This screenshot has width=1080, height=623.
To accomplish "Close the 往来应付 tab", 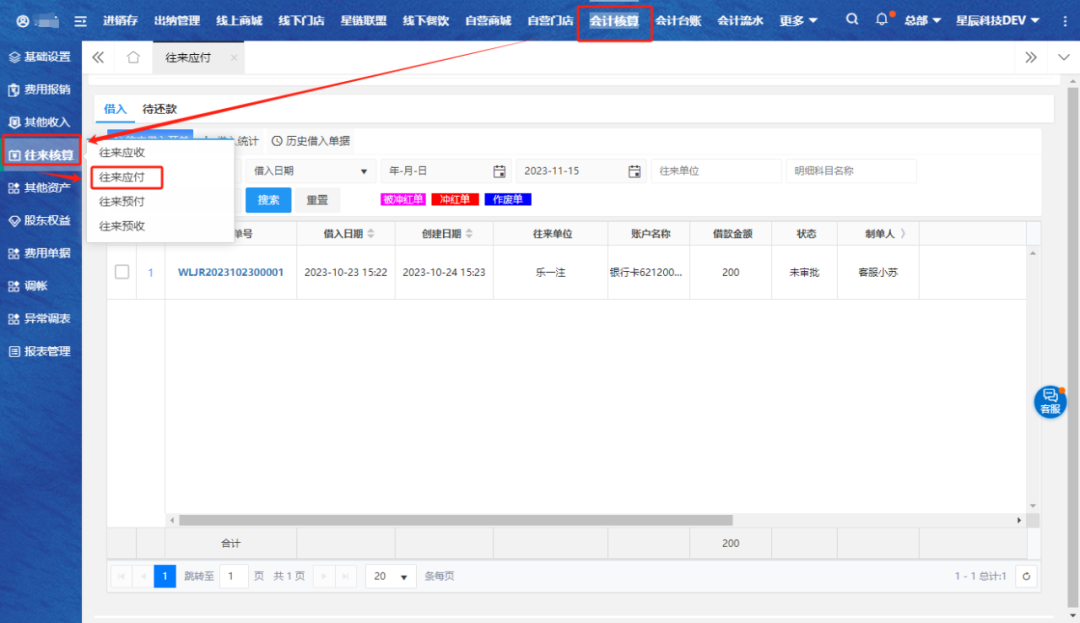I will tap(234, 58).
